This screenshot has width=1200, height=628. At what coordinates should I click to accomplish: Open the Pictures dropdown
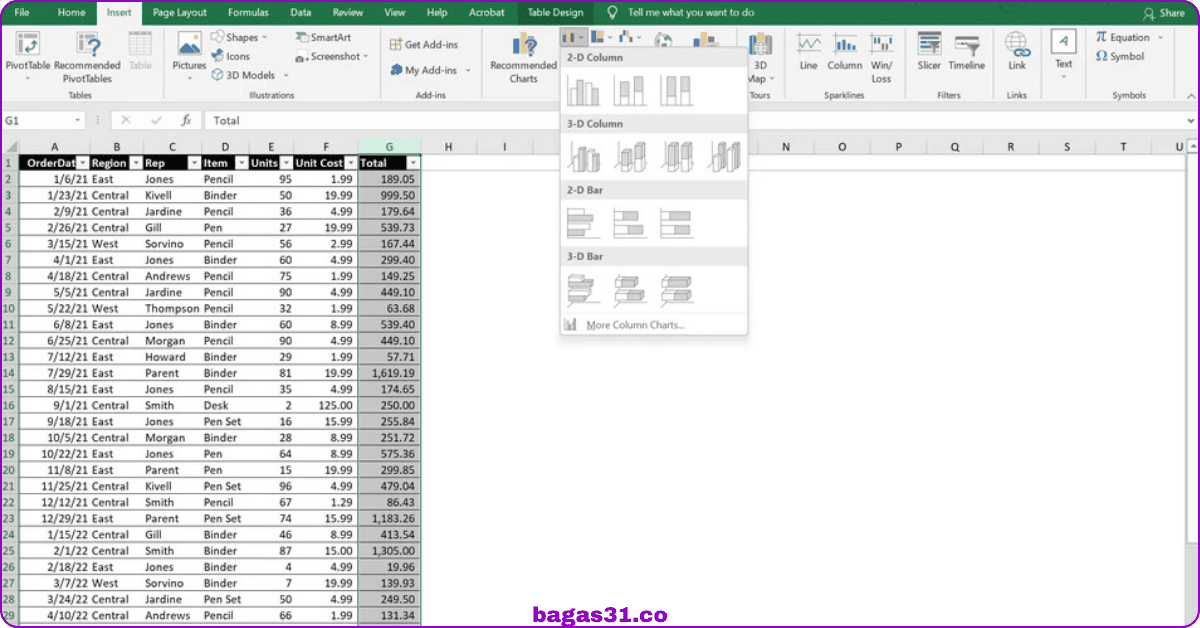(x=189, y=76)
